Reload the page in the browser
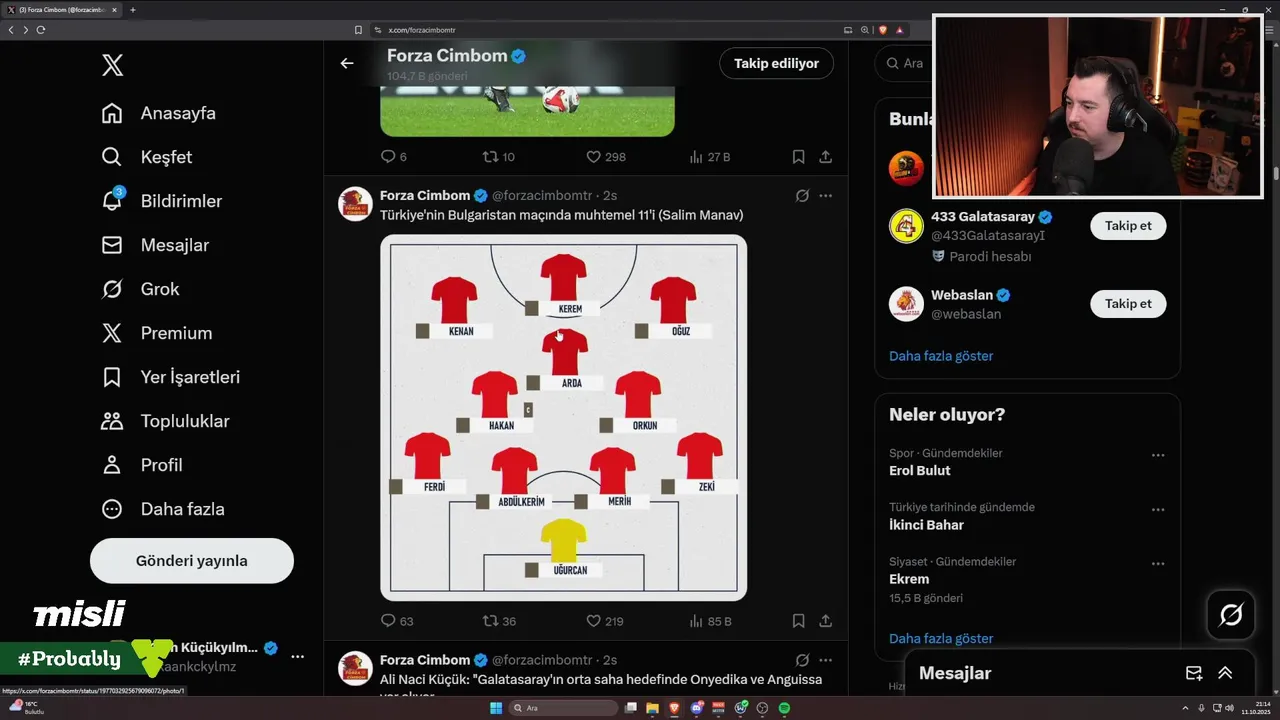This screenshot has height=720, width=1280. coord(41,30)
